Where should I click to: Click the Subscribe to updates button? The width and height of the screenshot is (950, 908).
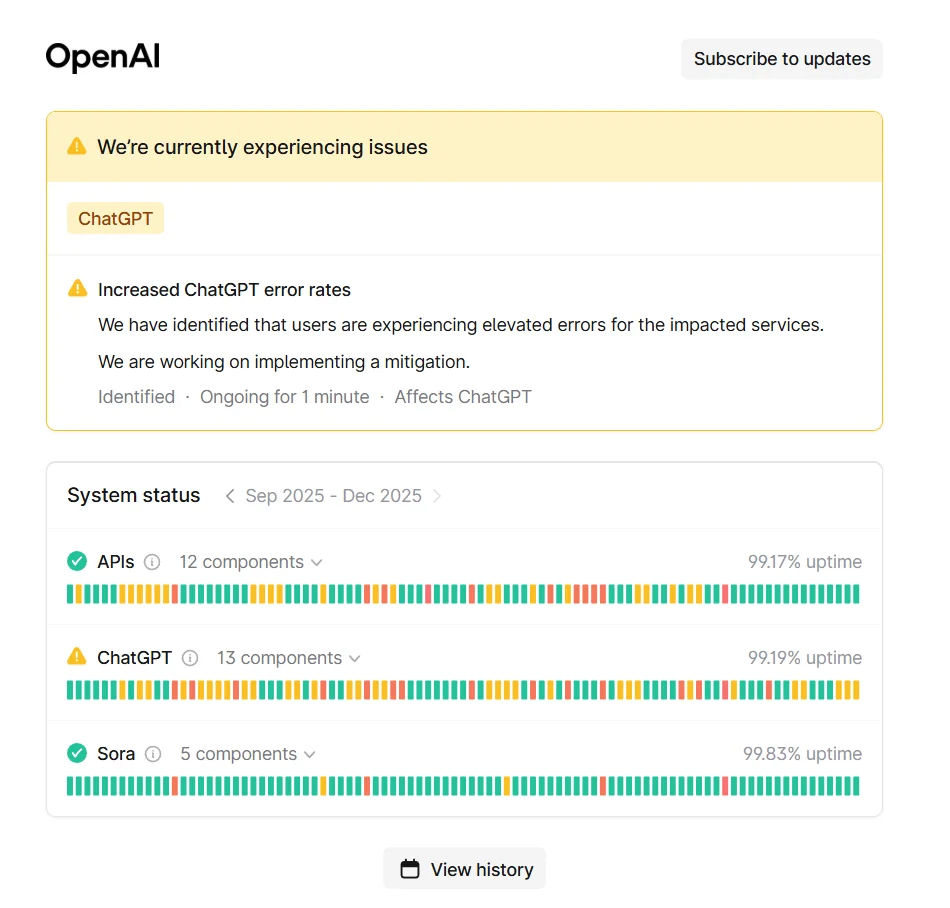click(x=782, y=59)
